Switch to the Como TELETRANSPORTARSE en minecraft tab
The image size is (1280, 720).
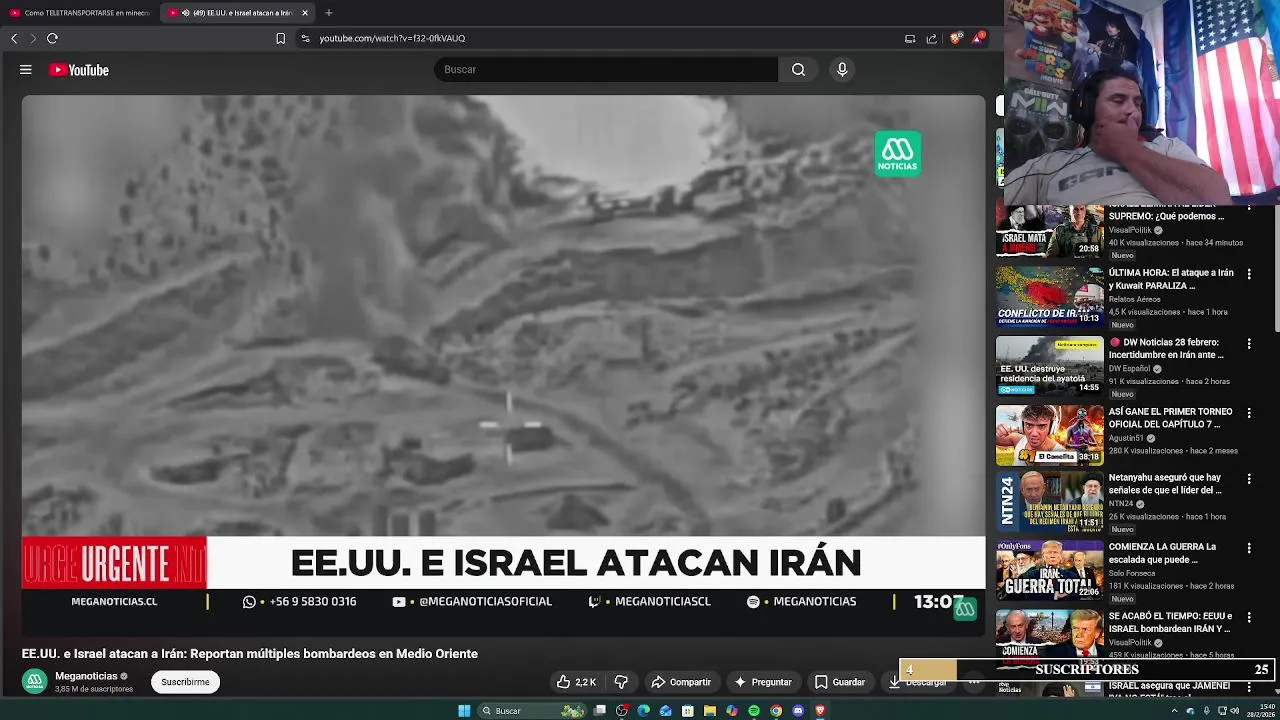point(80,13)
